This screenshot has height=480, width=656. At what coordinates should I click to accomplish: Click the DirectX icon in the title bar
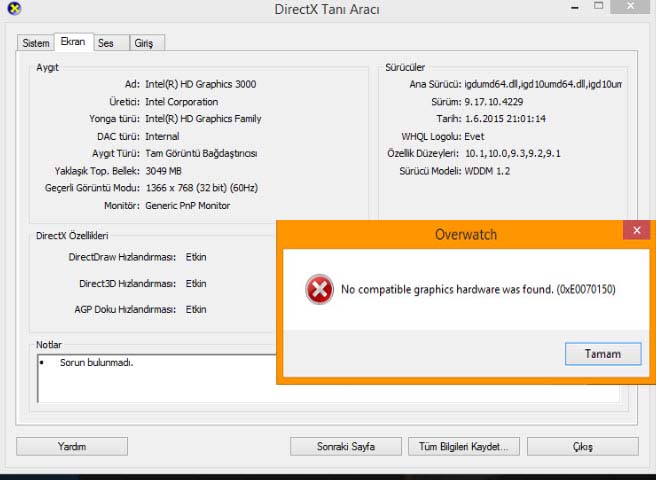14,8
